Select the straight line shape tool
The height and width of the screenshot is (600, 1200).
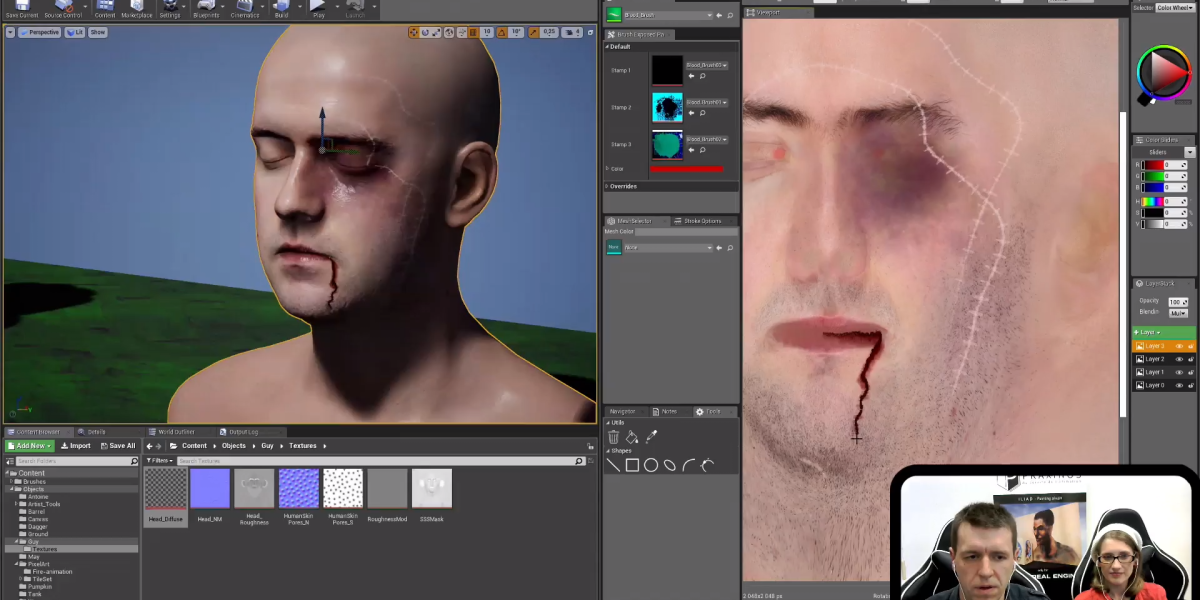pos(614,465)
